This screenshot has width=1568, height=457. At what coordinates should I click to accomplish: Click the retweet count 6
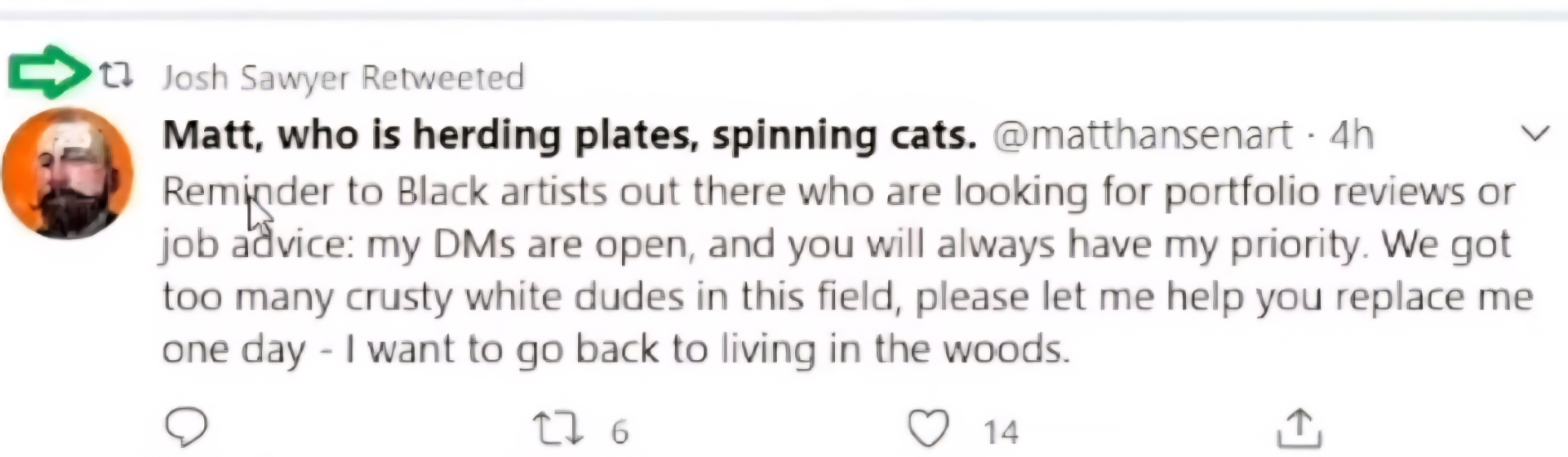[x=620, y=432]
